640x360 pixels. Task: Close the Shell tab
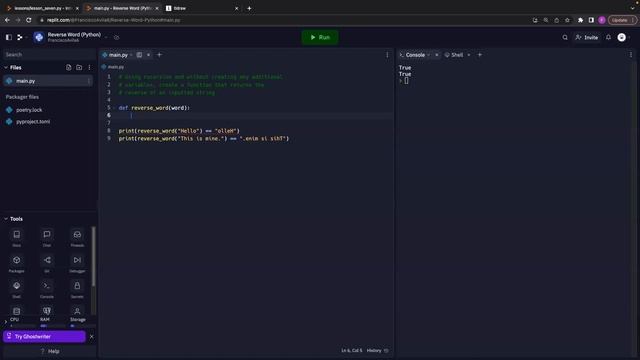pos(469,55)
